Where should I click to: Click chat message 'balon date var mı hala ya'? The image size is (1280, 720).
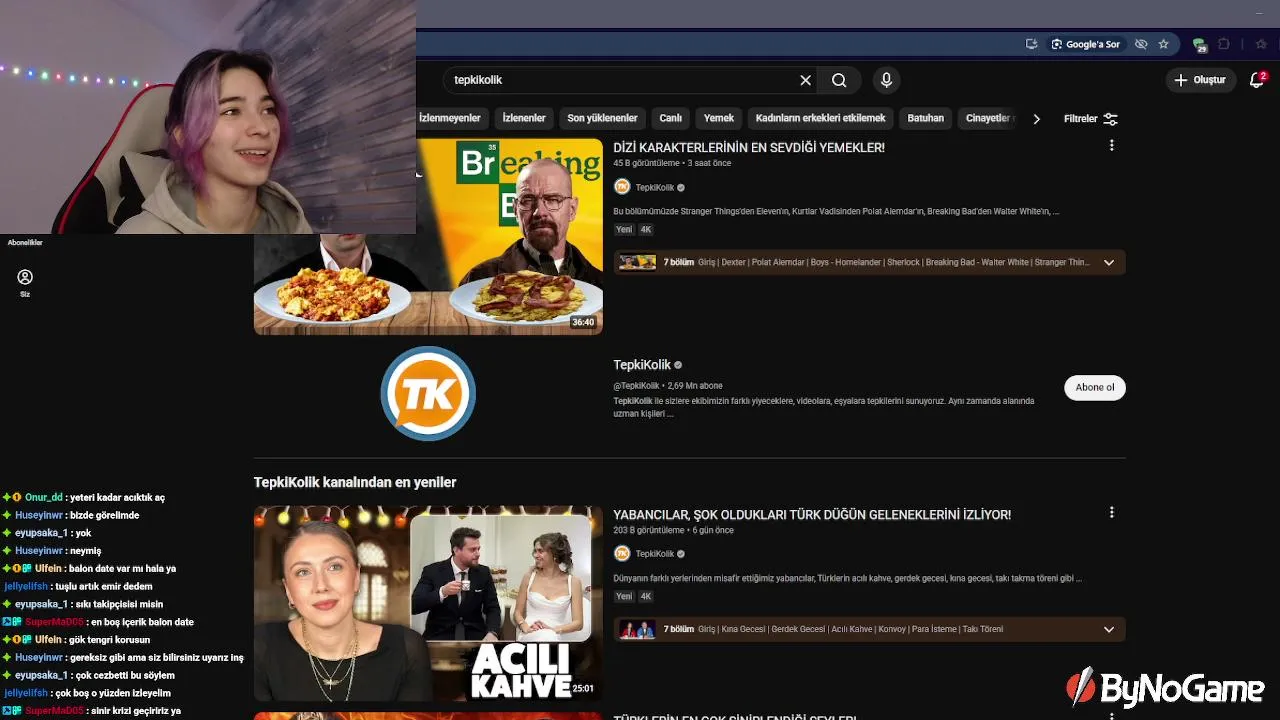pos(122,568)
